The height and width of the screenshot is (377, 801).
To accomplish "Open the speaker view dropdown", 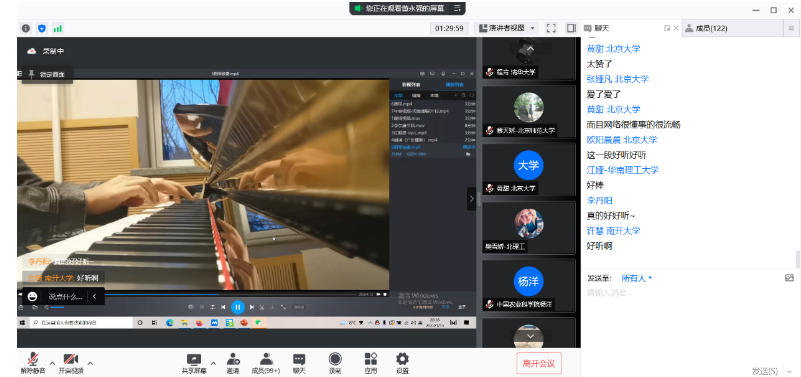I will [507, 28].
